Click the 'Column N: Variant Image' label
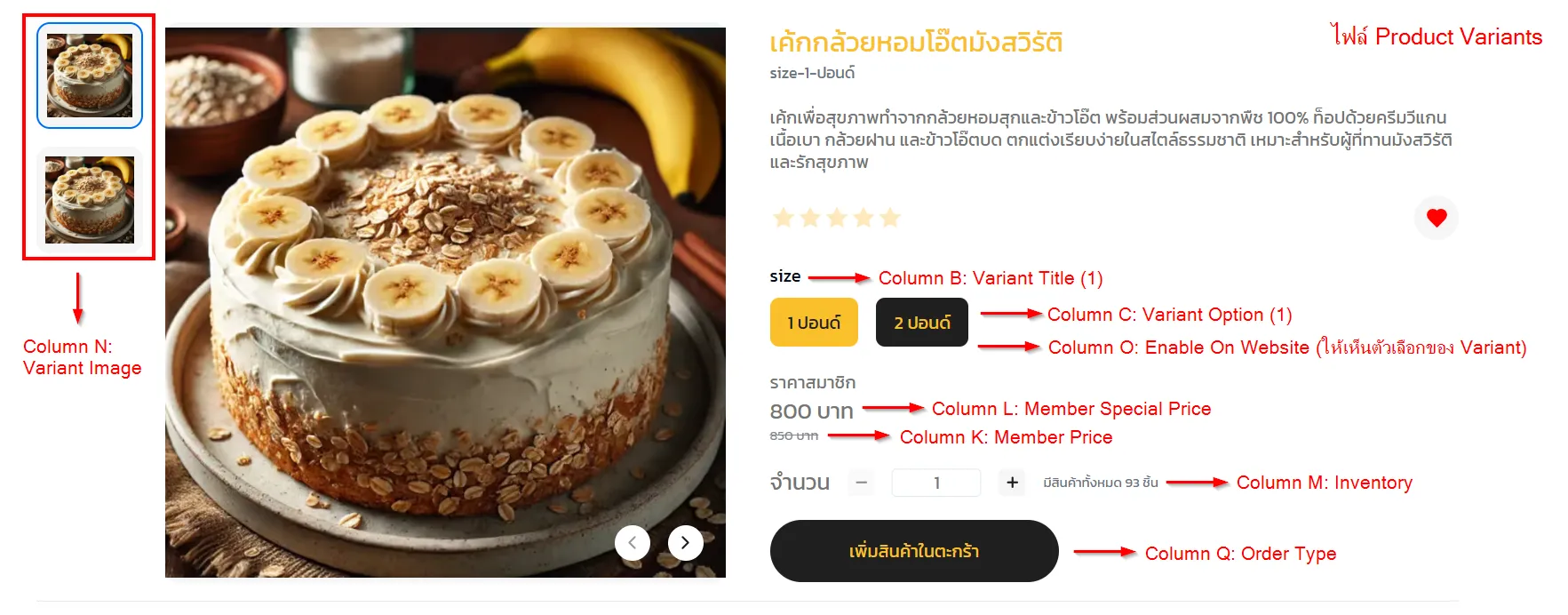Viewport: 1568px width, 615px height. click(82, 357)
